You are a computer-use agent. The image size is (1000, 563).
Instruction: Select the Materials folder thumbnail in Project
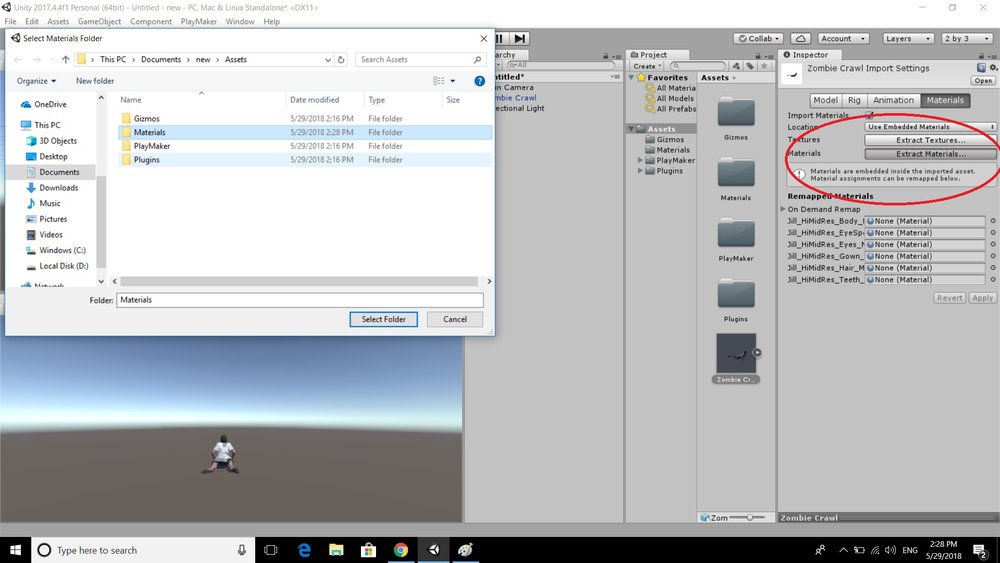click(736, 173)
